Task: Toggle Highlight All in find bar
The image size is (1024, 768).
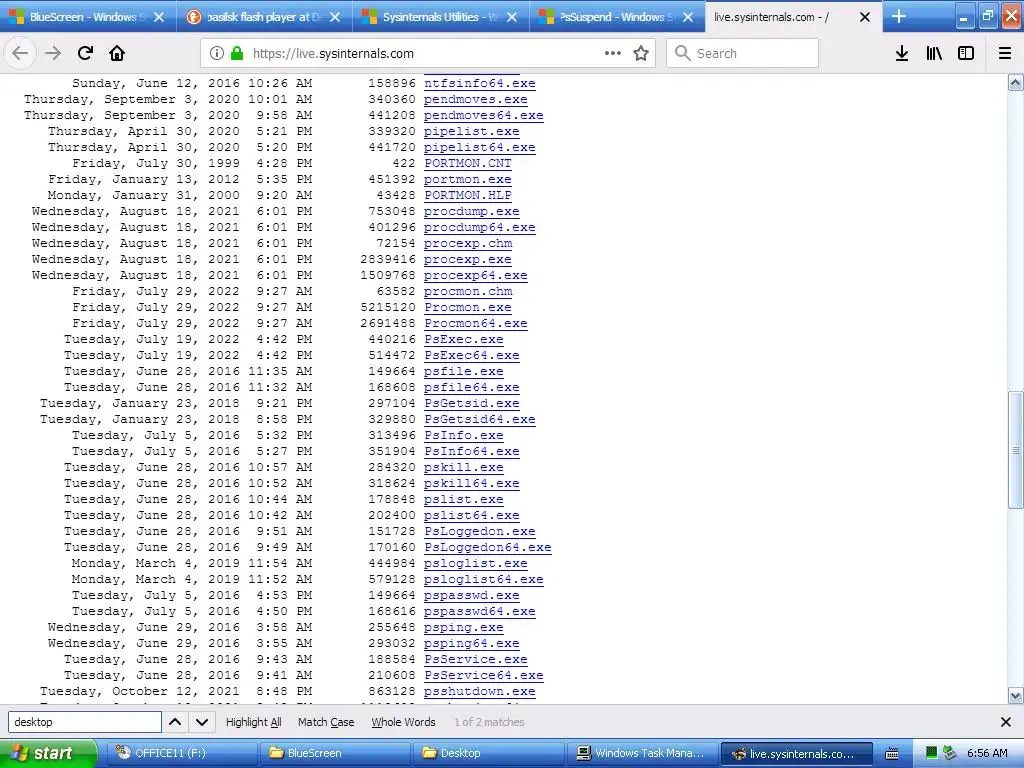Action: coord(253,722)
